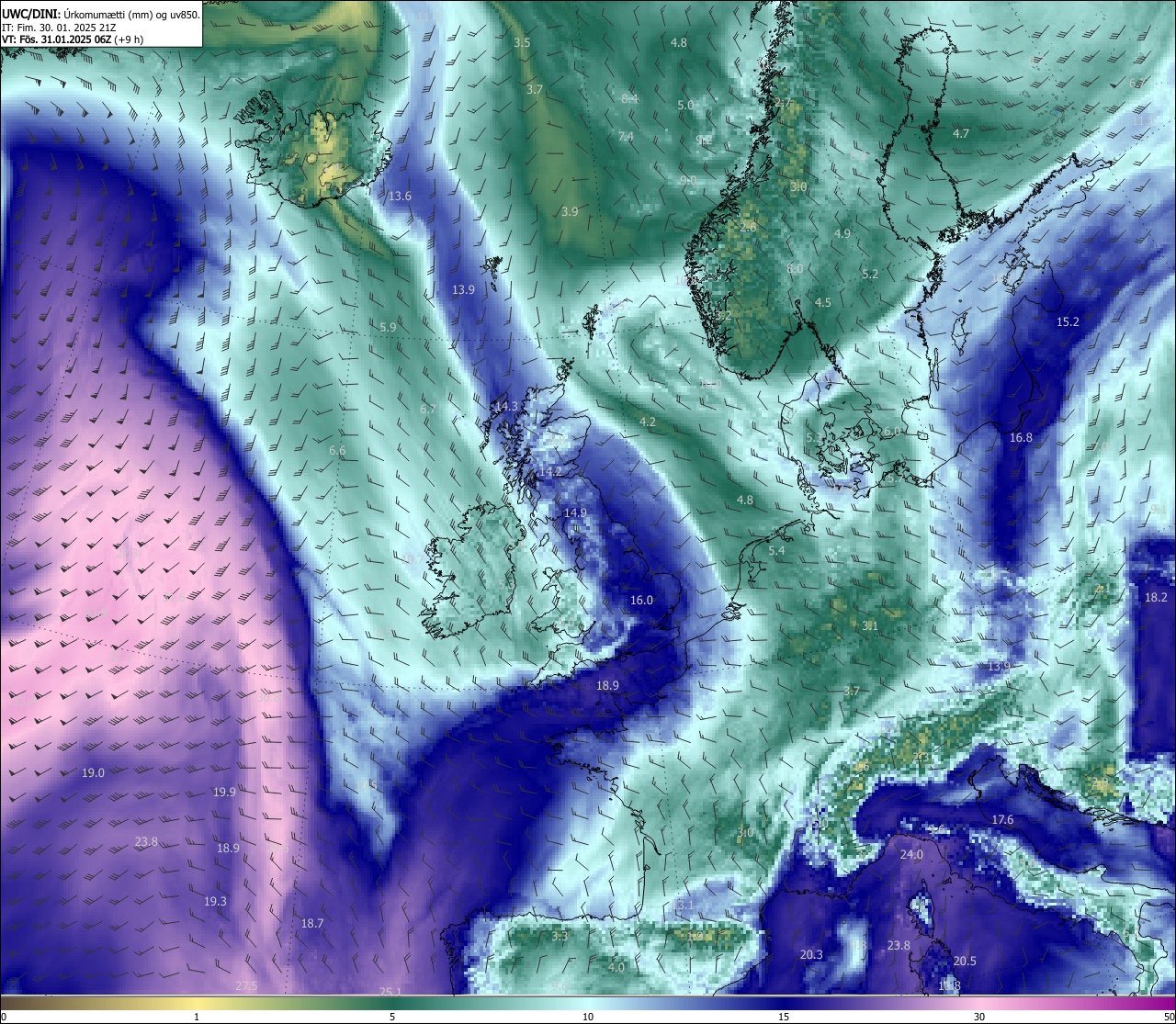1176x1024 pixels.
Task: Click the 13.6 value southeast of Iceland
Action: tap(400, 196)
